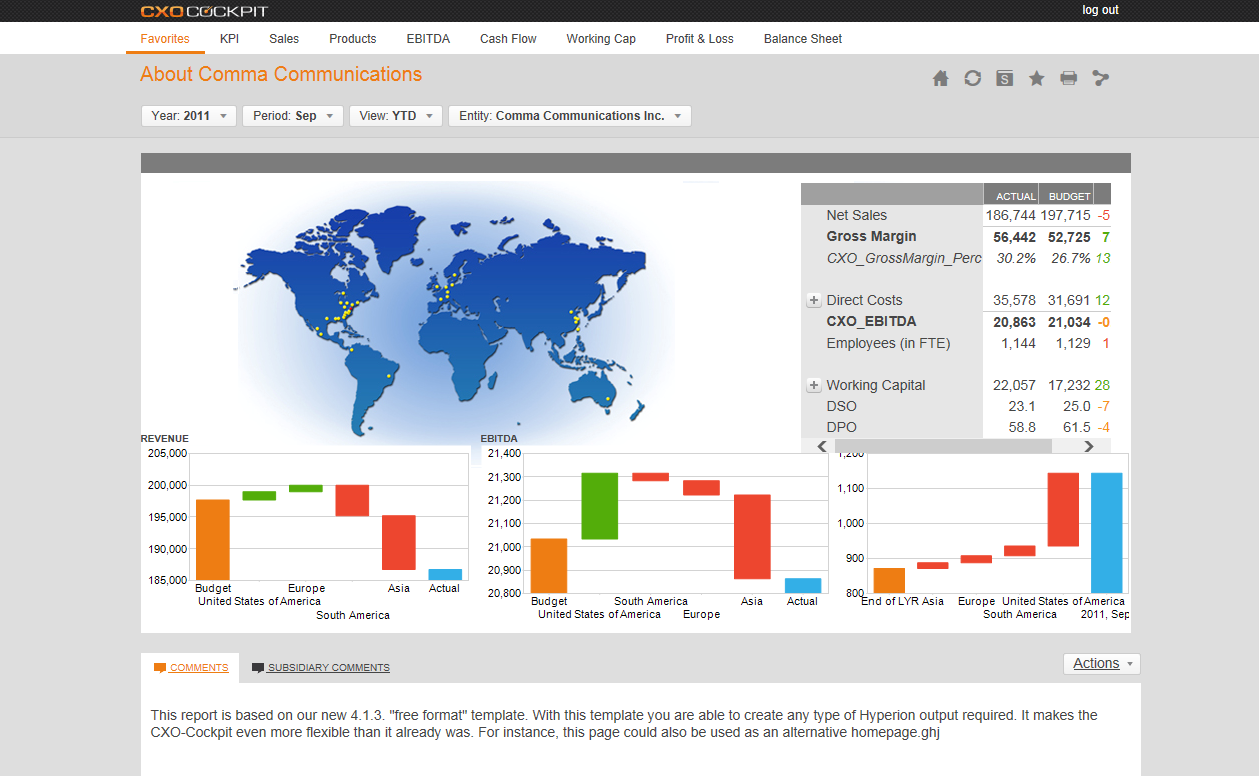Click the Employees (in FTE) row label
Screen dimensions: 1259x776
(888, 343)
